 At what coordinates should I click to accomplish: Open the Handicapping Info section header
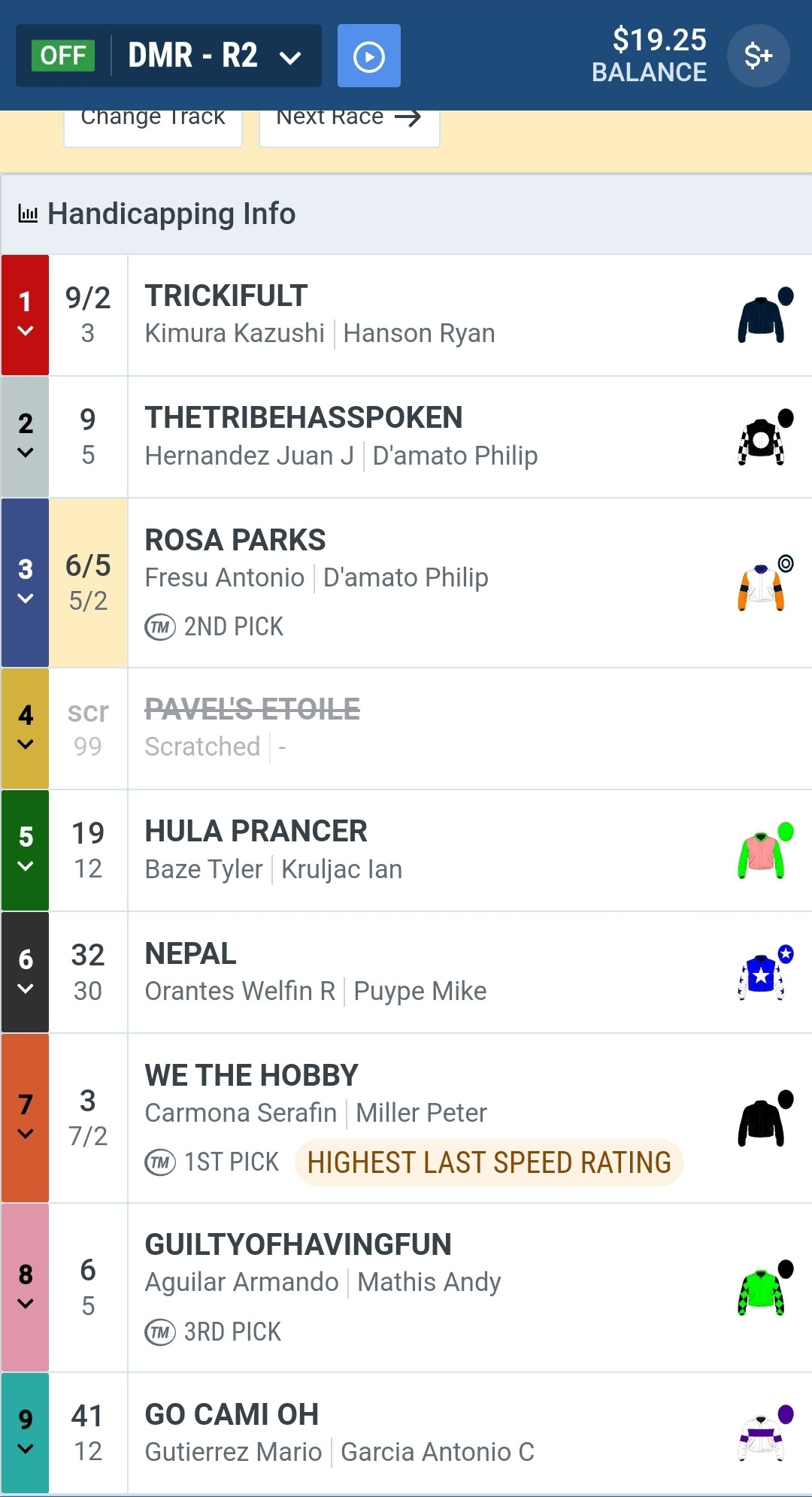tap(406, 214)
